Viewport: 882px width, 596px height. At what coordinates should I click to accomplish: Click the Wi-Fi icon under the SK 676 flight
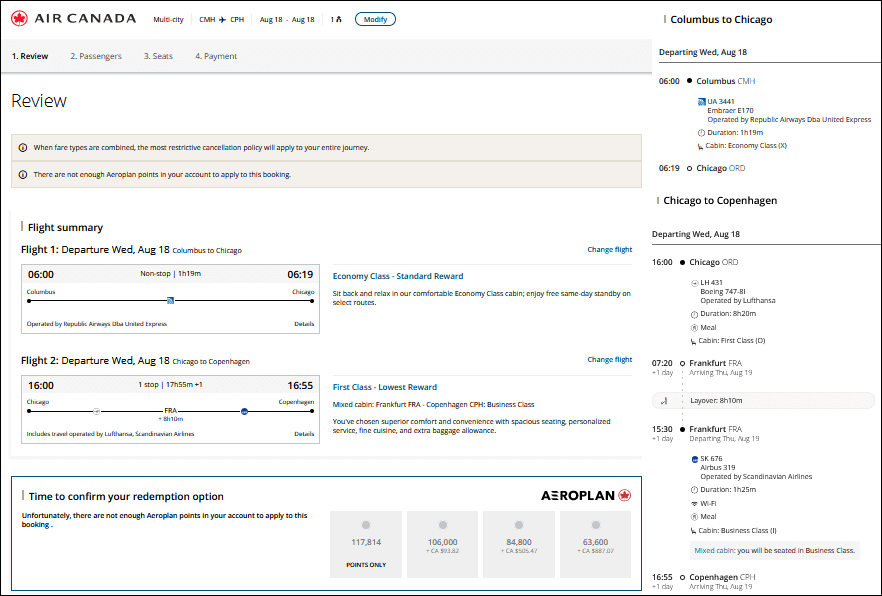tap(694, 504)
